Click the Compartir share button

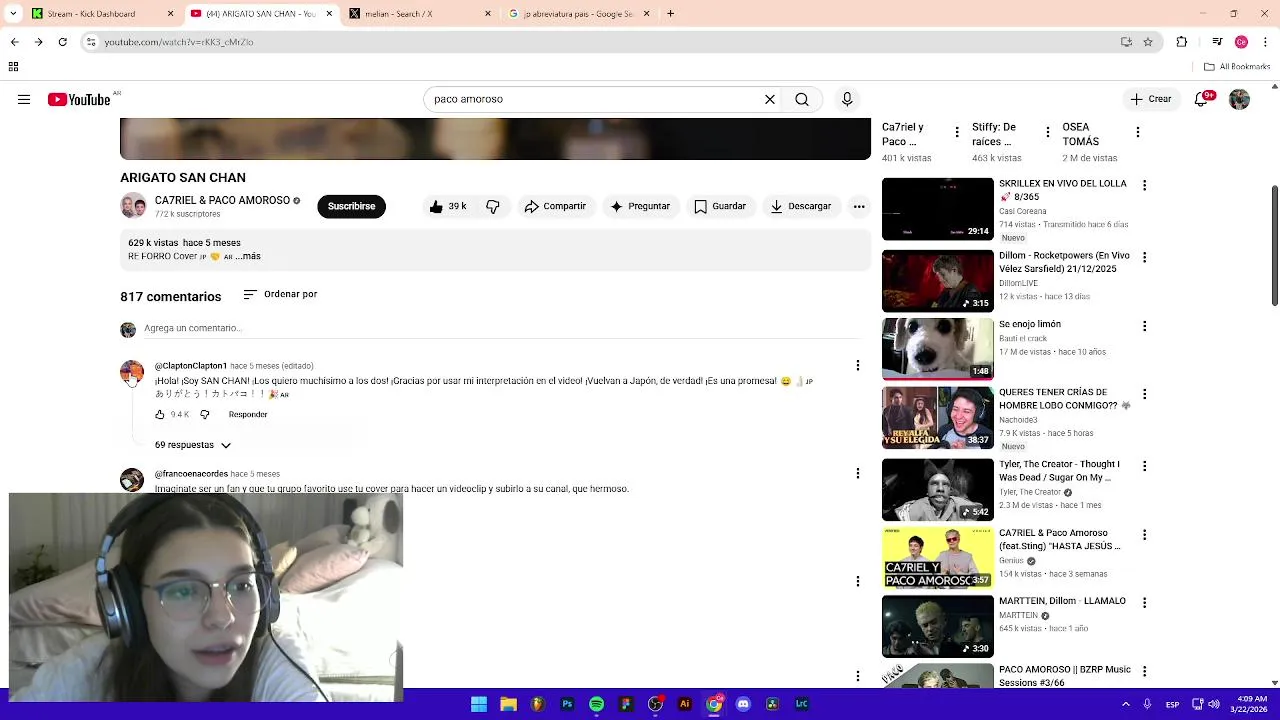555,206
